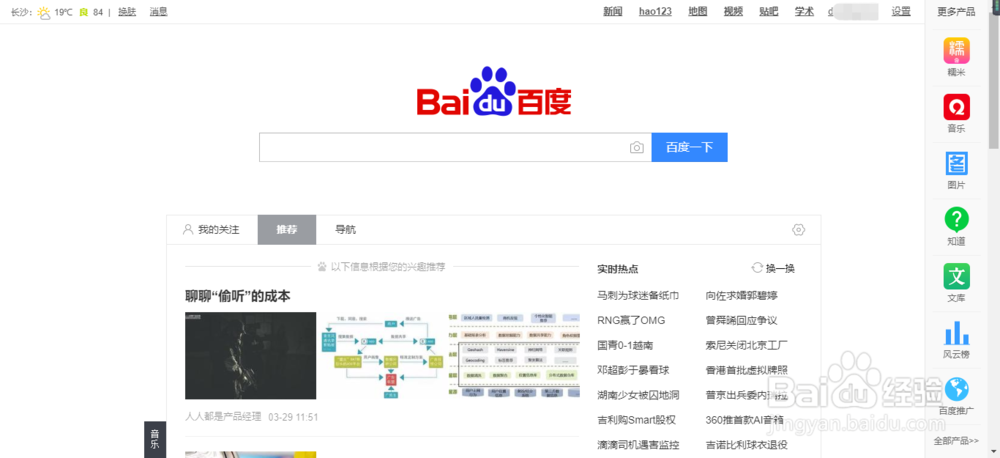Viewport: 1000px width, 458px height.
Task: Click the 实时热点 heading
Action: [617, 269]
